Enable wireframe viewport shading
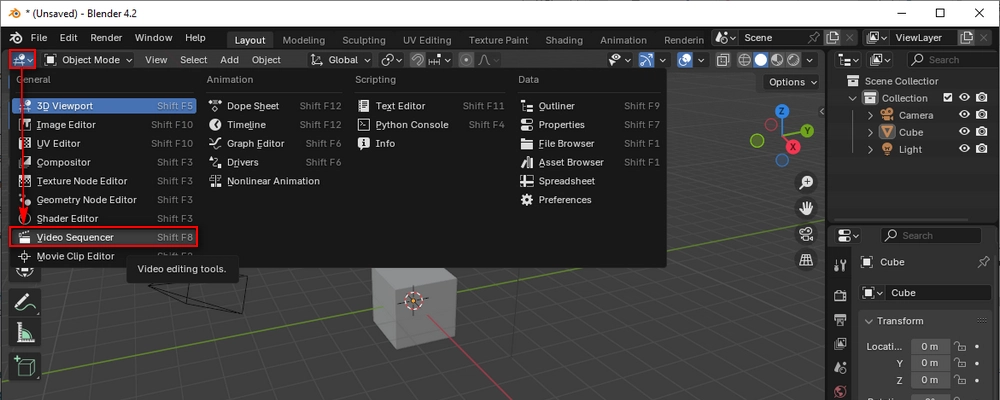 point(744,60)
